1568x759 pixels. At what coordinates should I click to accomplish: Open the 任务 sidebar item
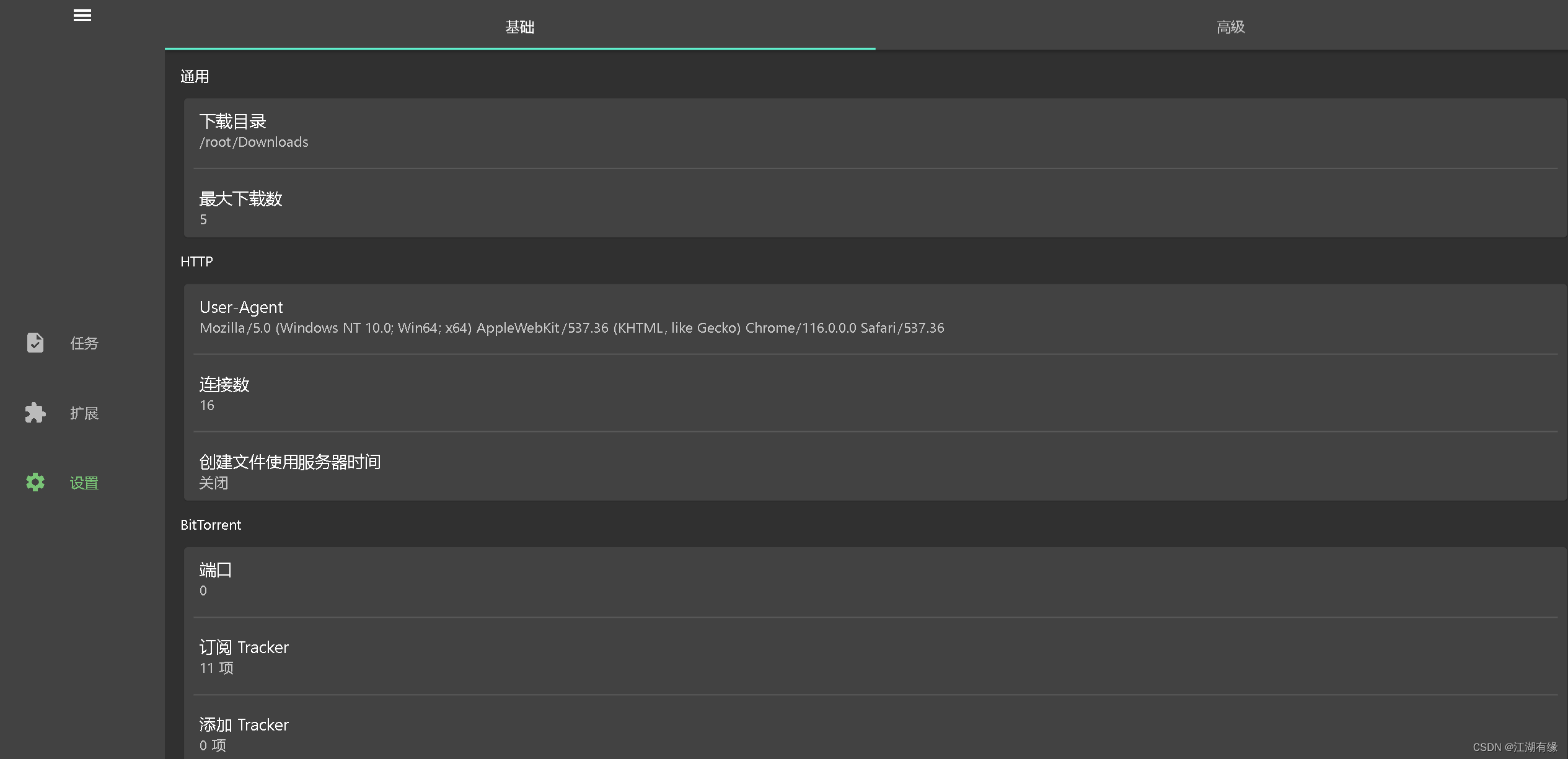84,343
